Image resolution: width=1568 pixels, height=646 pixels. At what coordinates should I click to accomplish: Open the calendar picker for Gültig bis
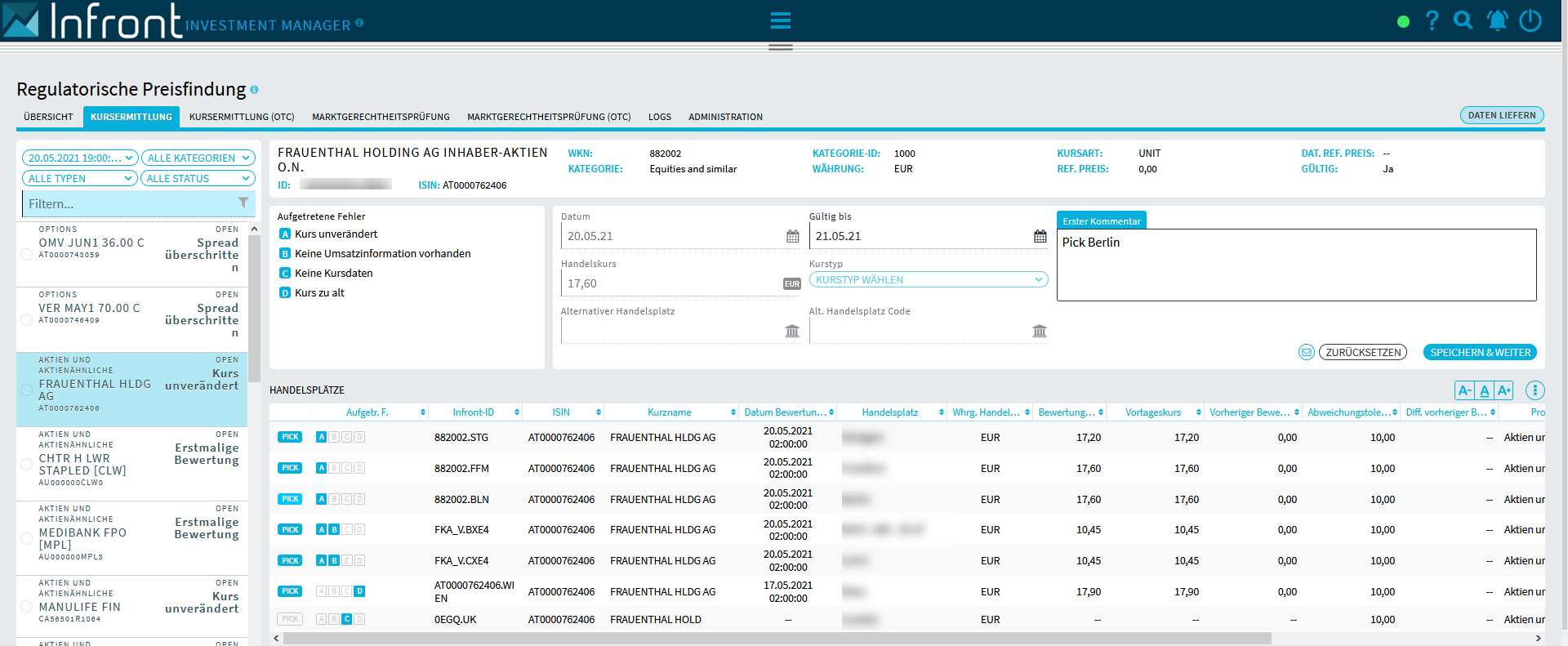(x=1040, y=236)
